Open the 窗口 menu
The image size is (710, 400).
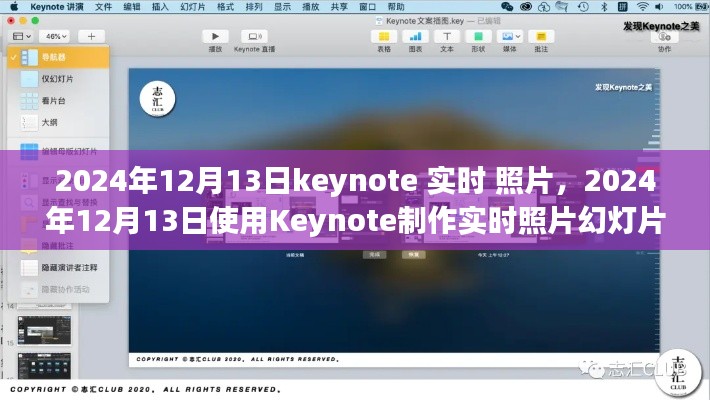click(x=367, y=7)
